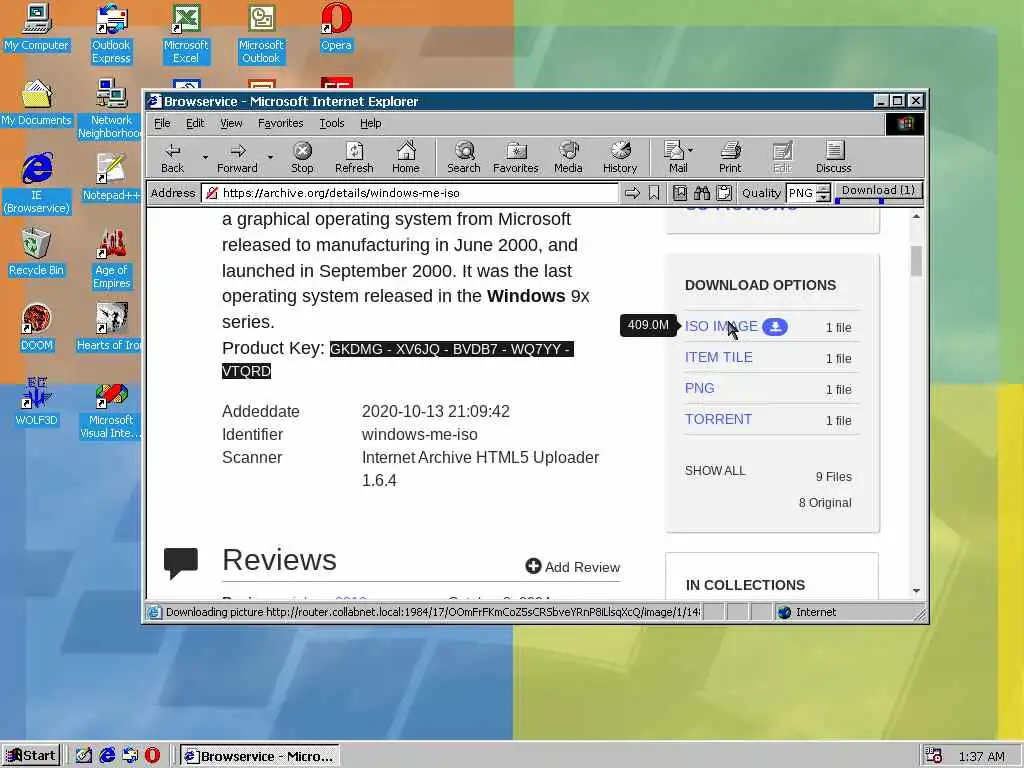Open My Computer desktop icon
This screenshot has height=768, width=1024.
click(36, 27)
